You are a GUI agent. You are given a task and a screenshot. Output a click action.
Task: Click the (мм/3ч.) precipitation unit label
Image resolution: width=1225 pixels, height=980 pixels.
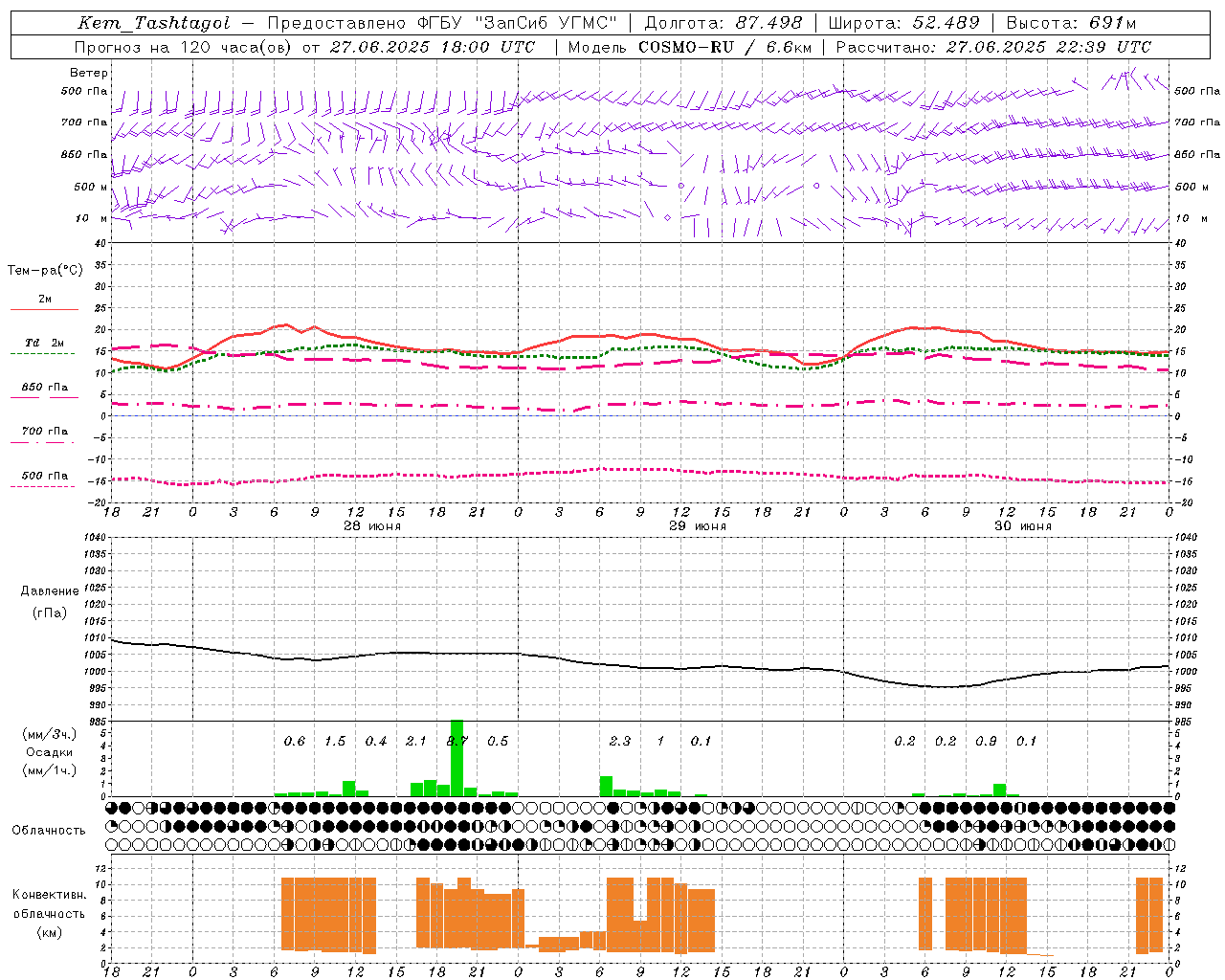point(50,734)
